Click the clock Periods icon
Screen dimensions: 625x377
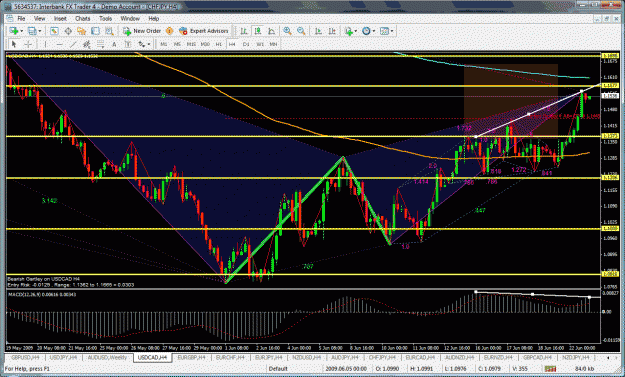[x=366, y=31]
